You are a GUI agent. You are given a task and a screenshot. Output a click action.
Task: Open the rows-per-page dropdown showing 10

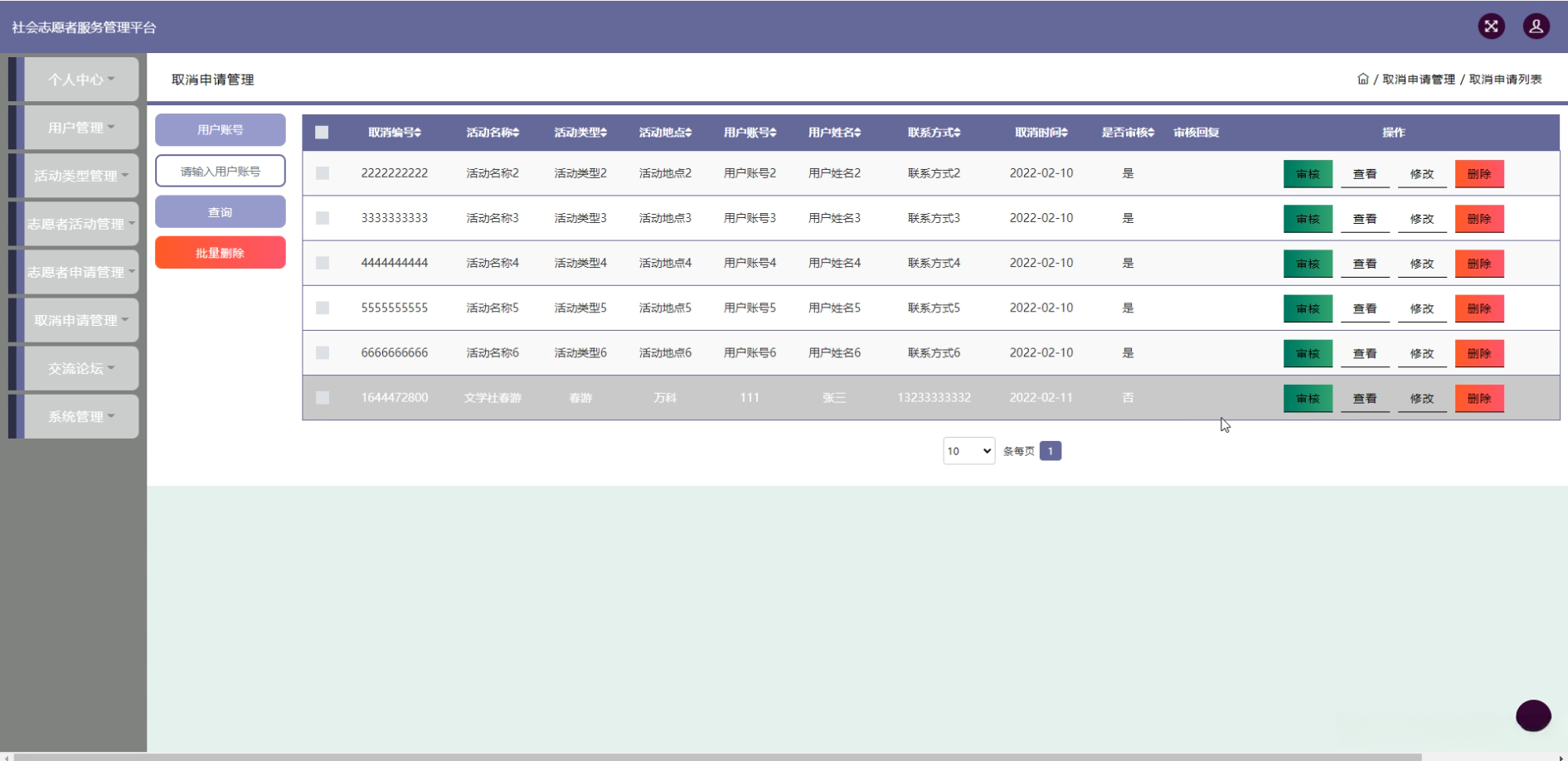tap(968, 451)
